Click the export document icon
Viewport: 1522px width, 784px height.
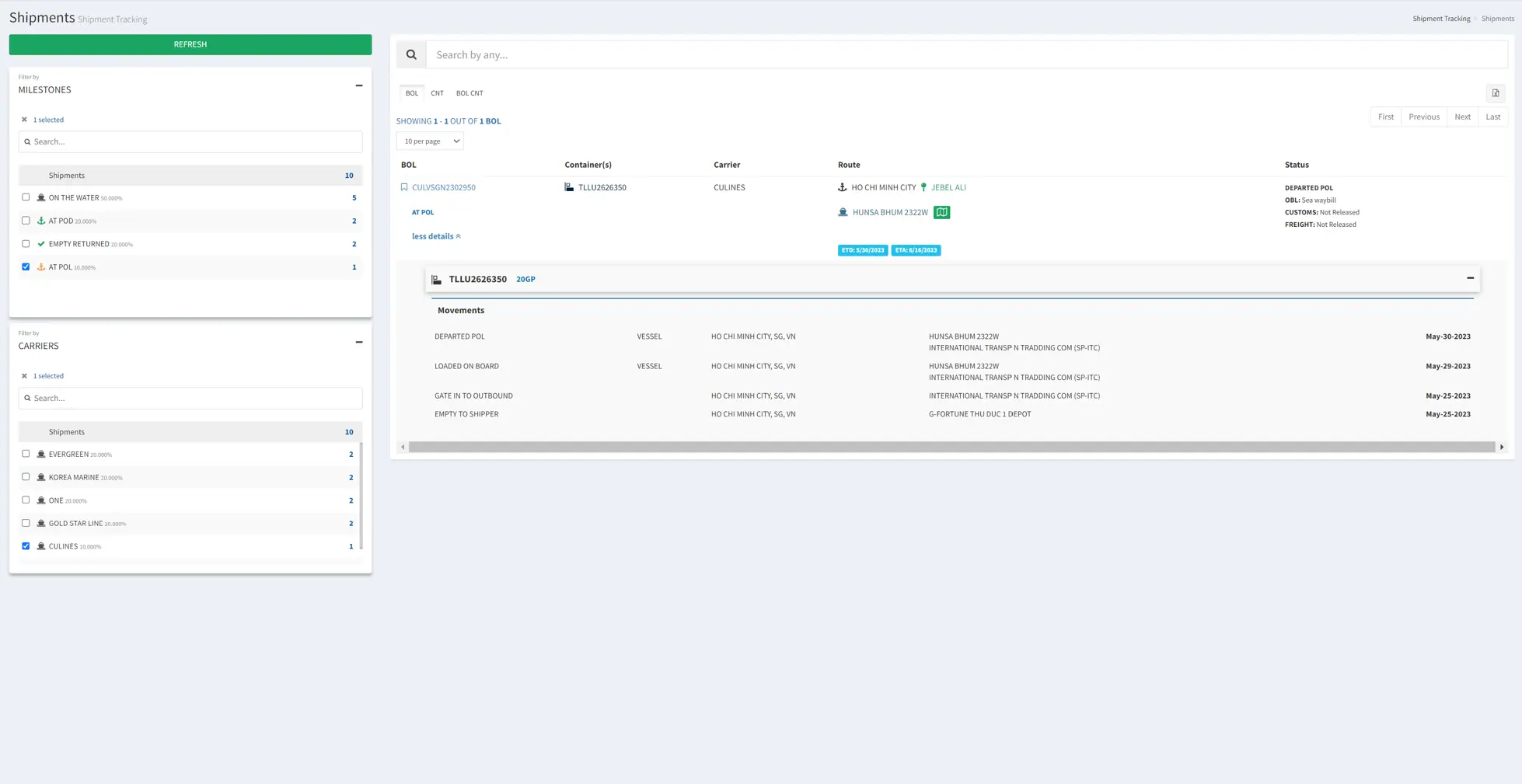(1496, 93)
